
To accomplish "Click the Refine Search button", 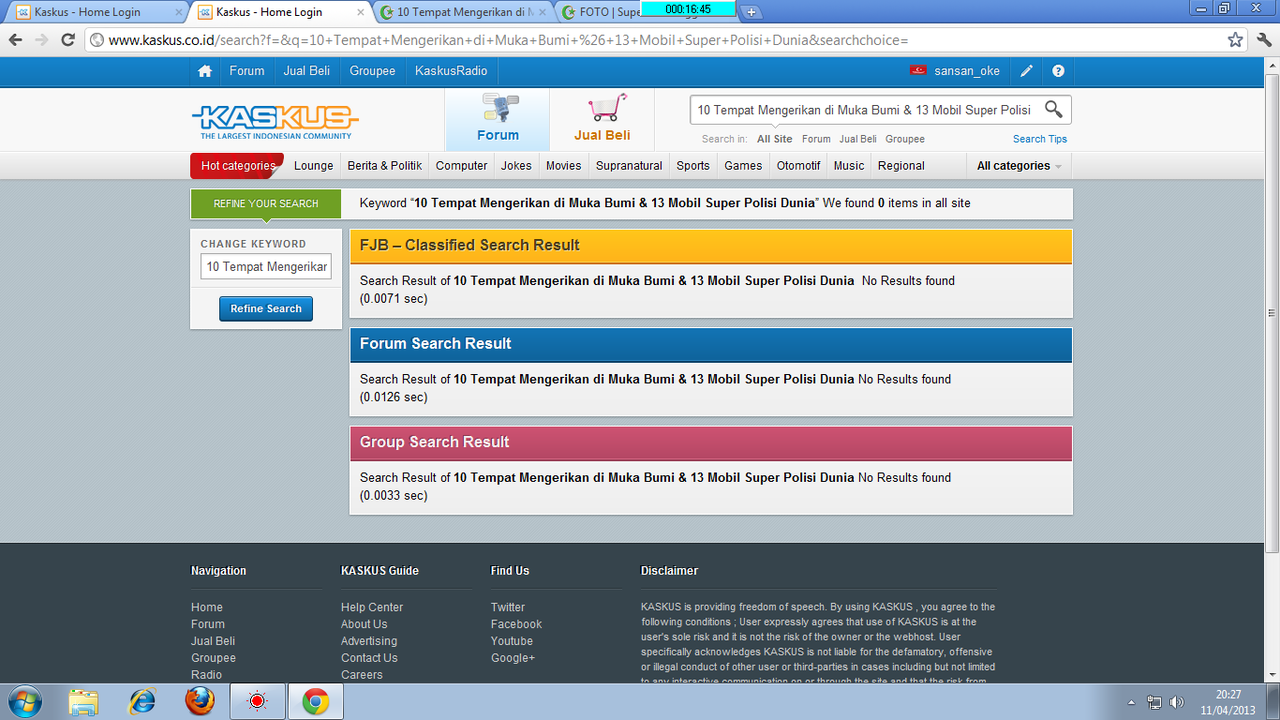I will 266,309.
